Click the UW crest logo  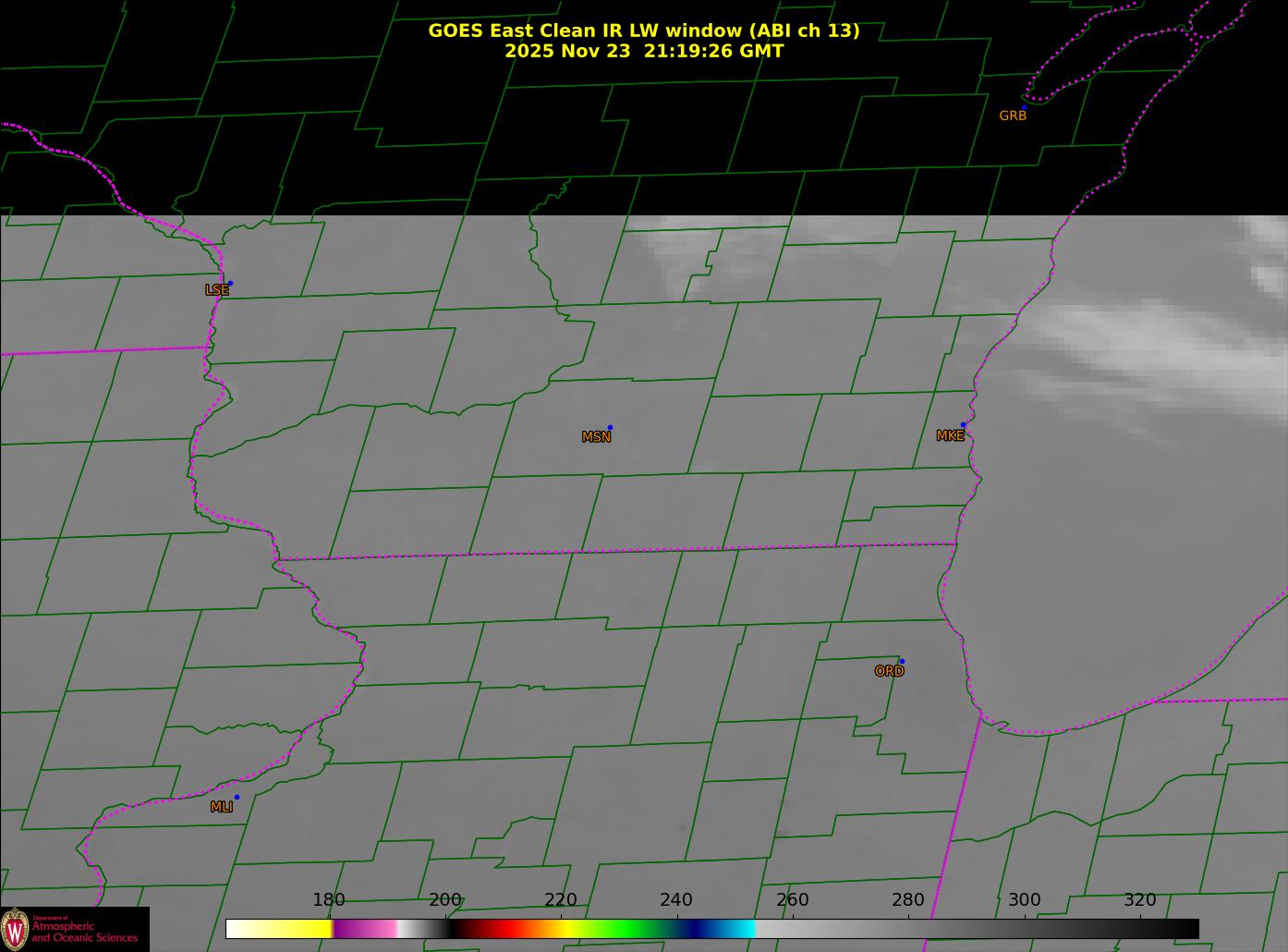coord(15,928)
